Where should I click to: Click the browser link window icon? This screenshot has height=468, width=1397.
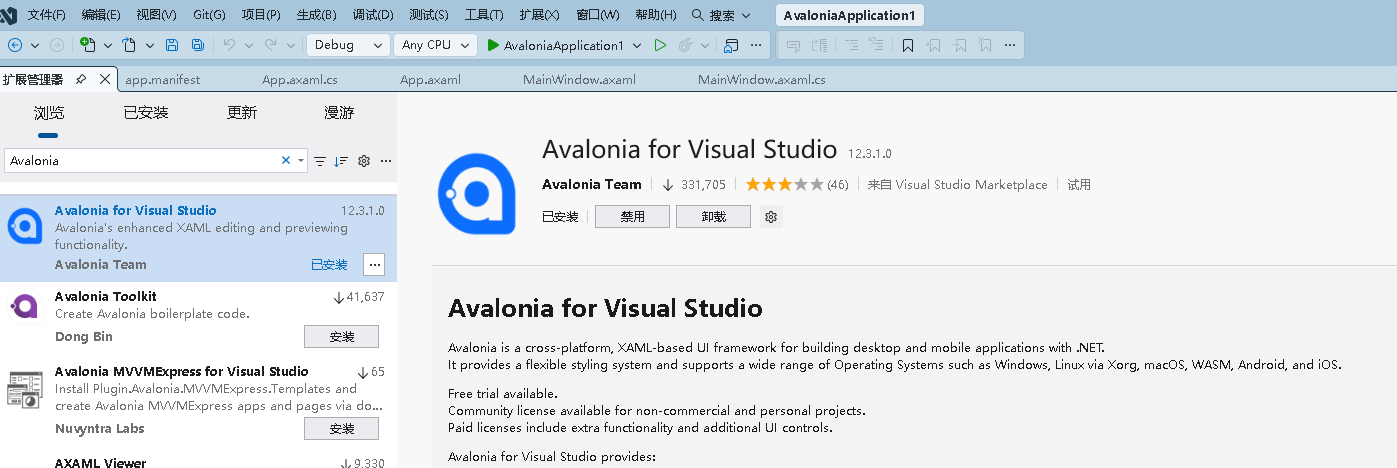pyautogui.click(x=731, y=45)
